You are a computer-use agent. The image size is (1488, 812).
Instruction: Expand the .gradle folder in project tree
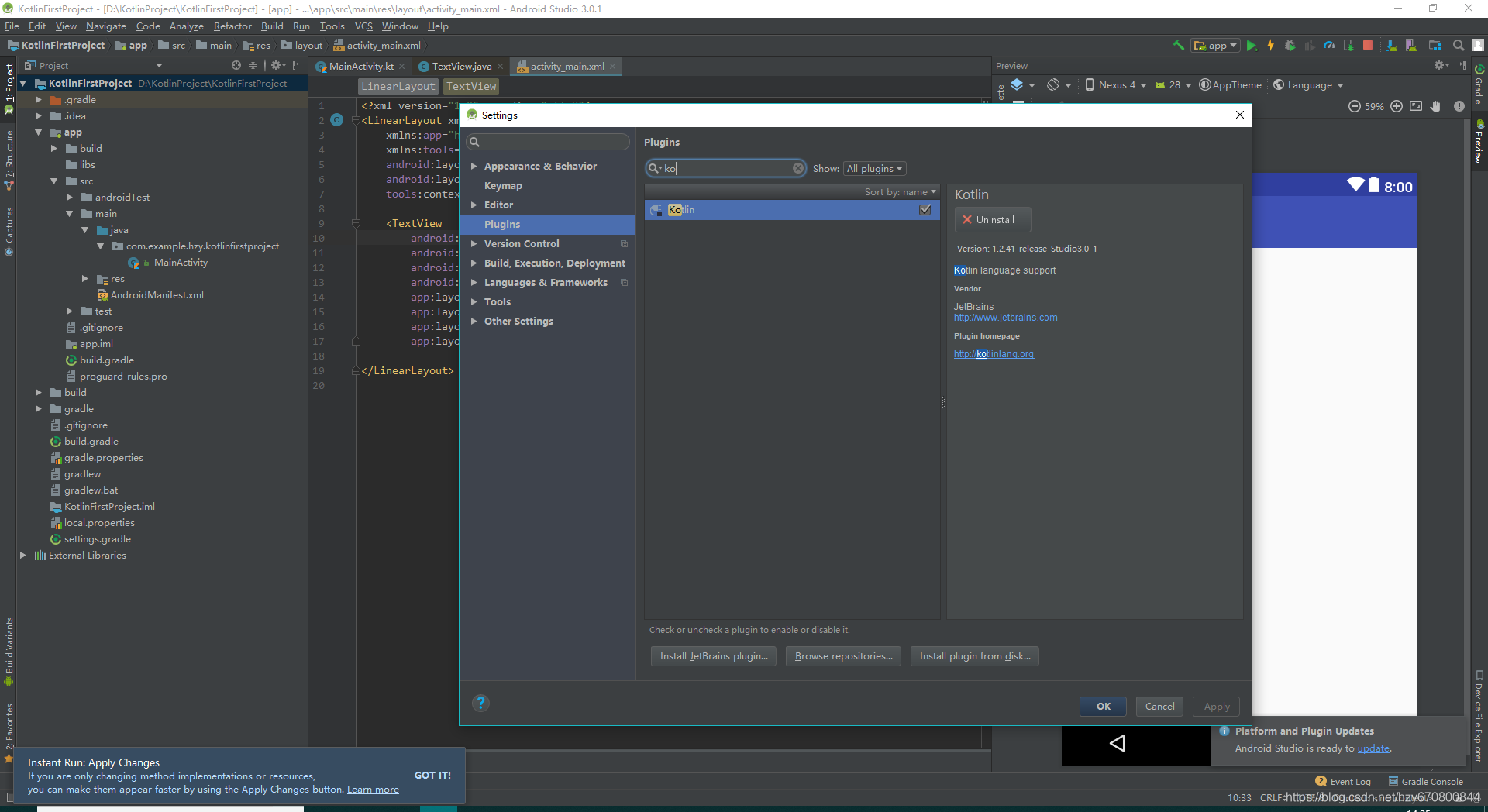pyautogui.click(x=38, y=100)
